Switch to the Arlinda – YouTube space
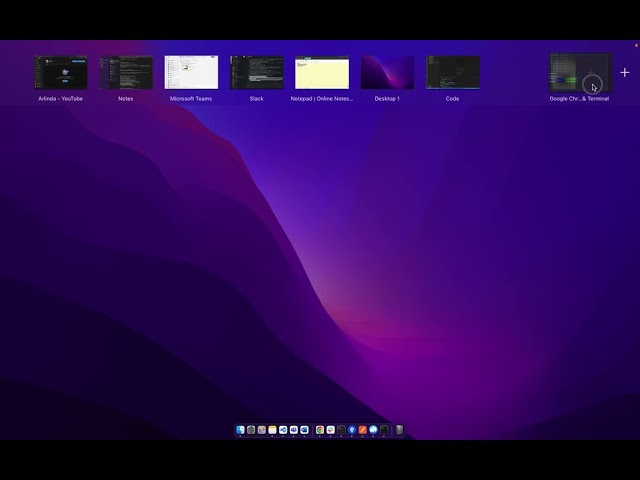Image resolution: width=640 pixels, height=480 pixels. tap(61, 72)
